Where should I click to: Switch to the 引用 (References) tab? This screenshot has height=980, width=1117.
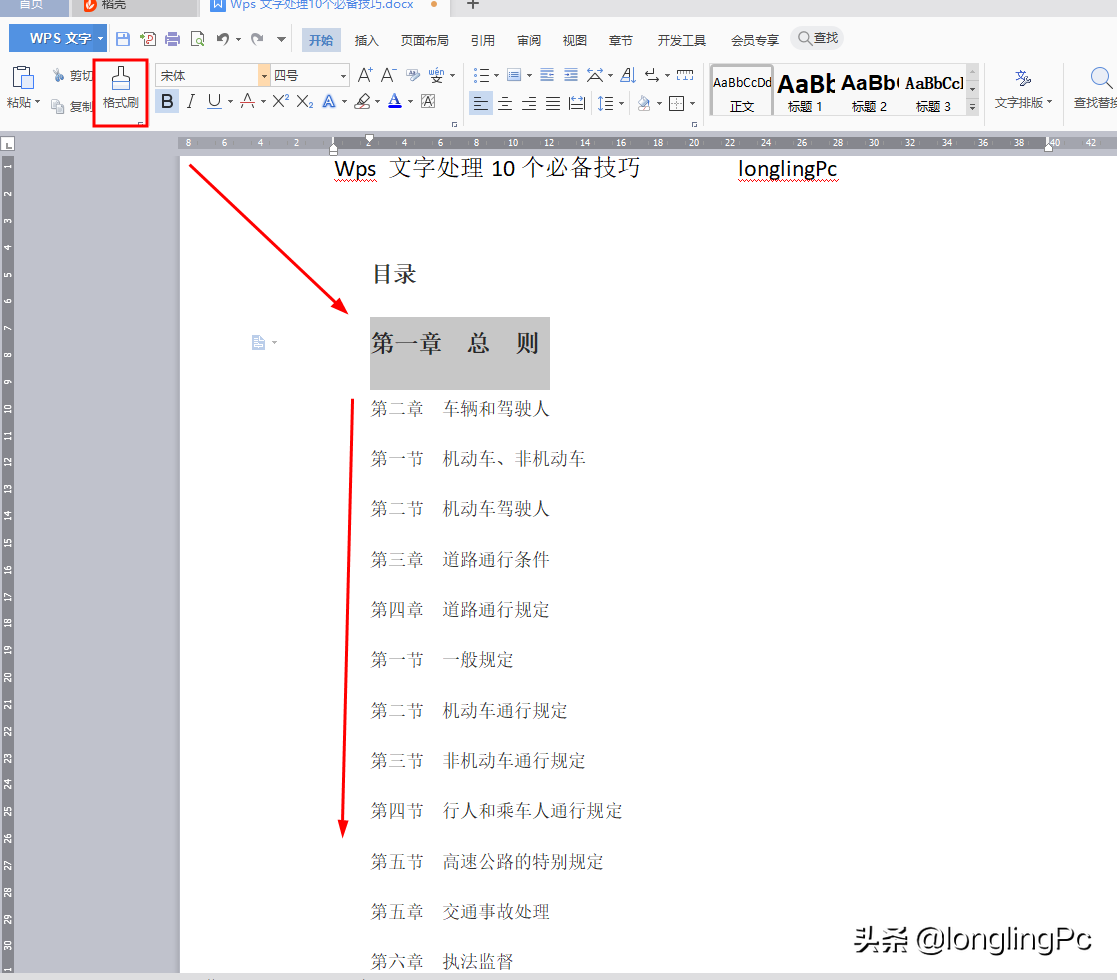[x=482, y=41]
